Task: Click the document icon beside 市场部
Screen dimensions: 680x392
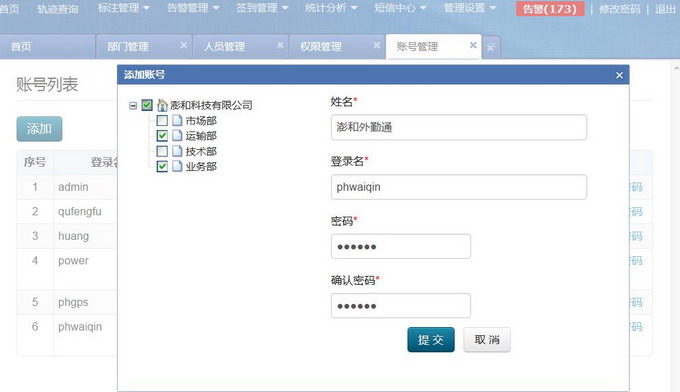Action: 177,120
